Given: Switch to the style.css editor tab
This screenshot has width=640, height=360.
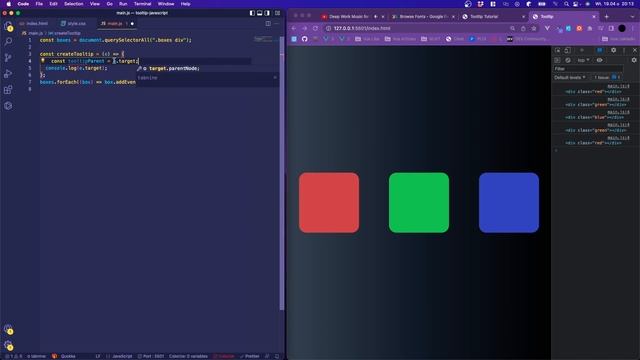Looking at the screenshot, I should click(x=73, y=24).
